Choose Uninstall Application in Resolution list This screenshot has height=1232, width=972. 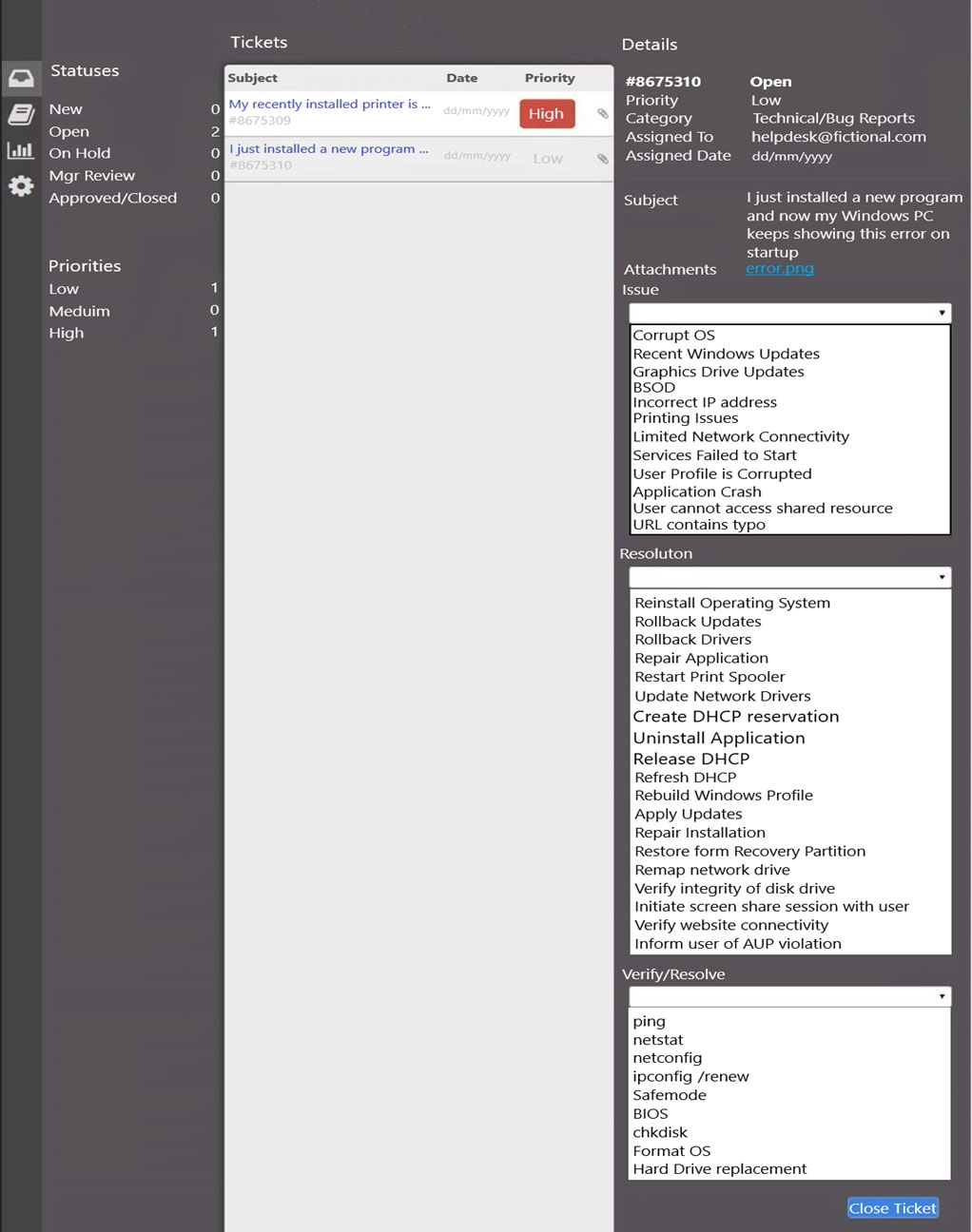click(719, 738)
